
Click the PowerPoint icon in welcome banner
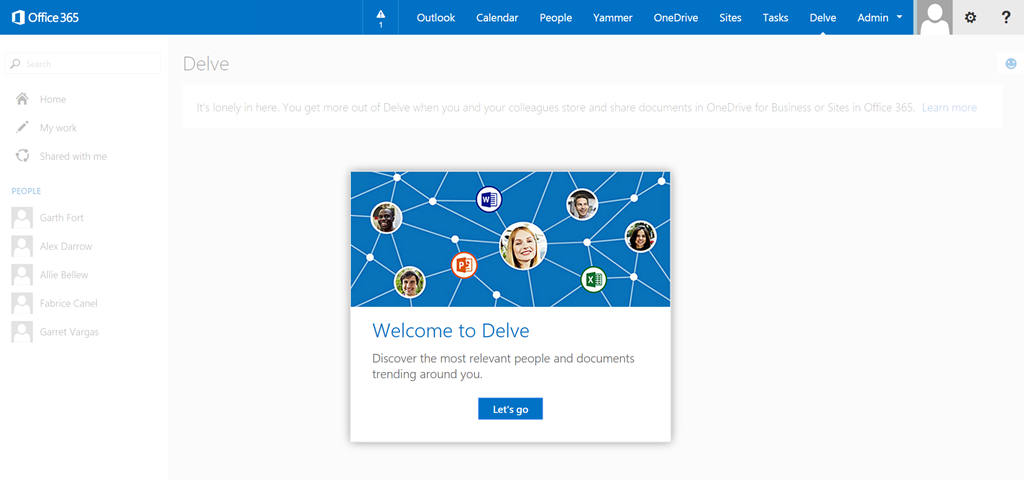pos(464,265)
